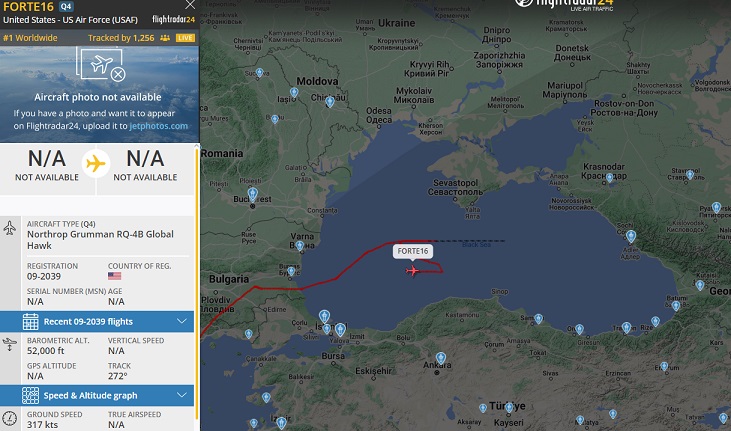Expand Speed & Altitude graph chevron

[182, 395]
